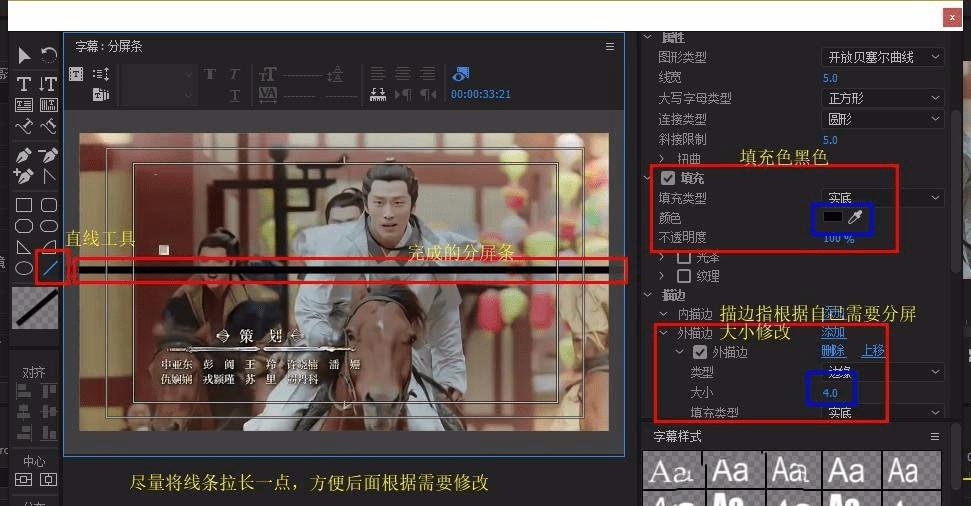Open the 填充类型 dropdown under 填充

click(x=882, y=198)
